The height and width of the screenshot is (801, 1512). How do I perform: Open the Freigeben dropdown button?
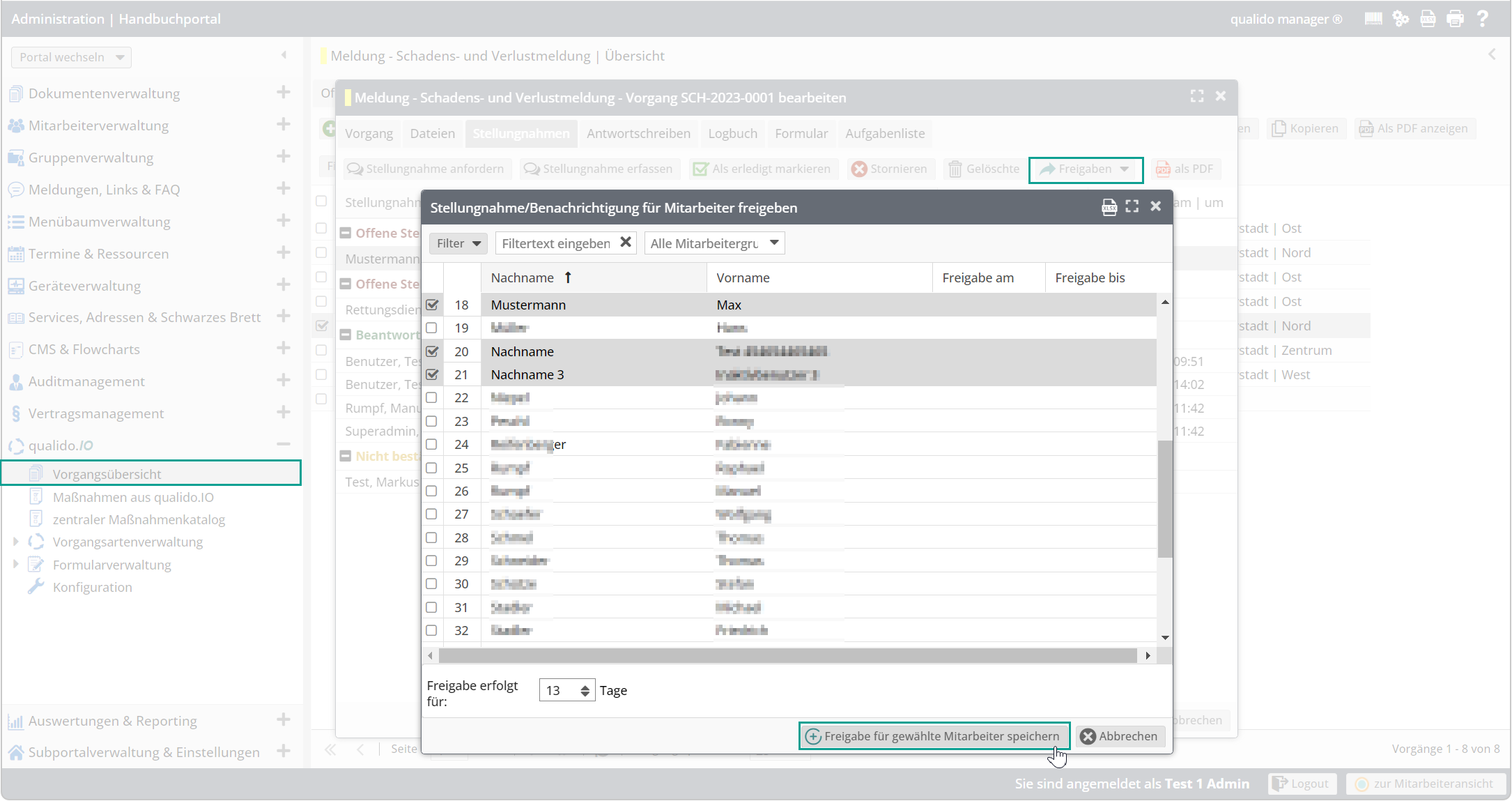1086,169
